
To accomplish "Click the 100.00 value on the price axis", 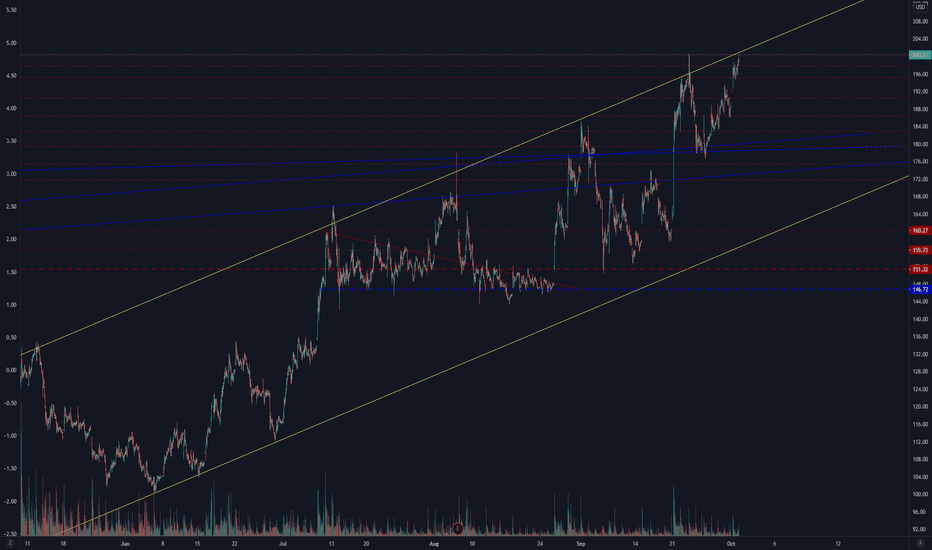I will (920, 494).
